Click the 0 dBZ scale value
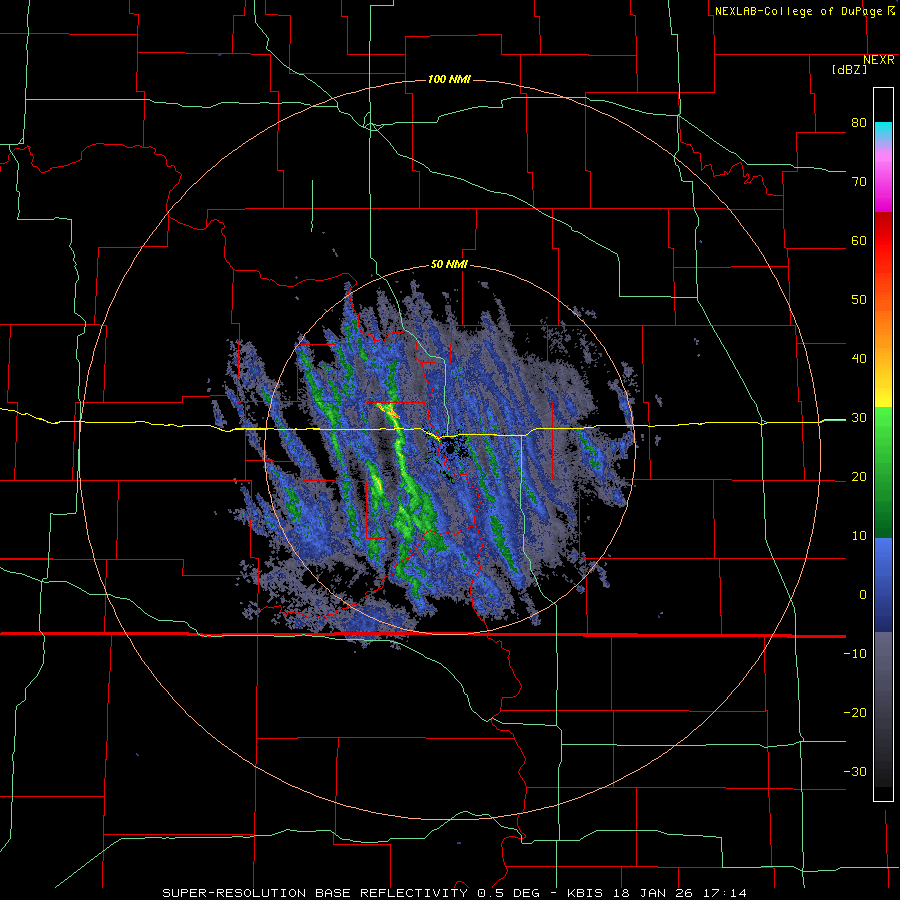Image resolution: width=900 pixels, height=900 pixels. point(863,595)
